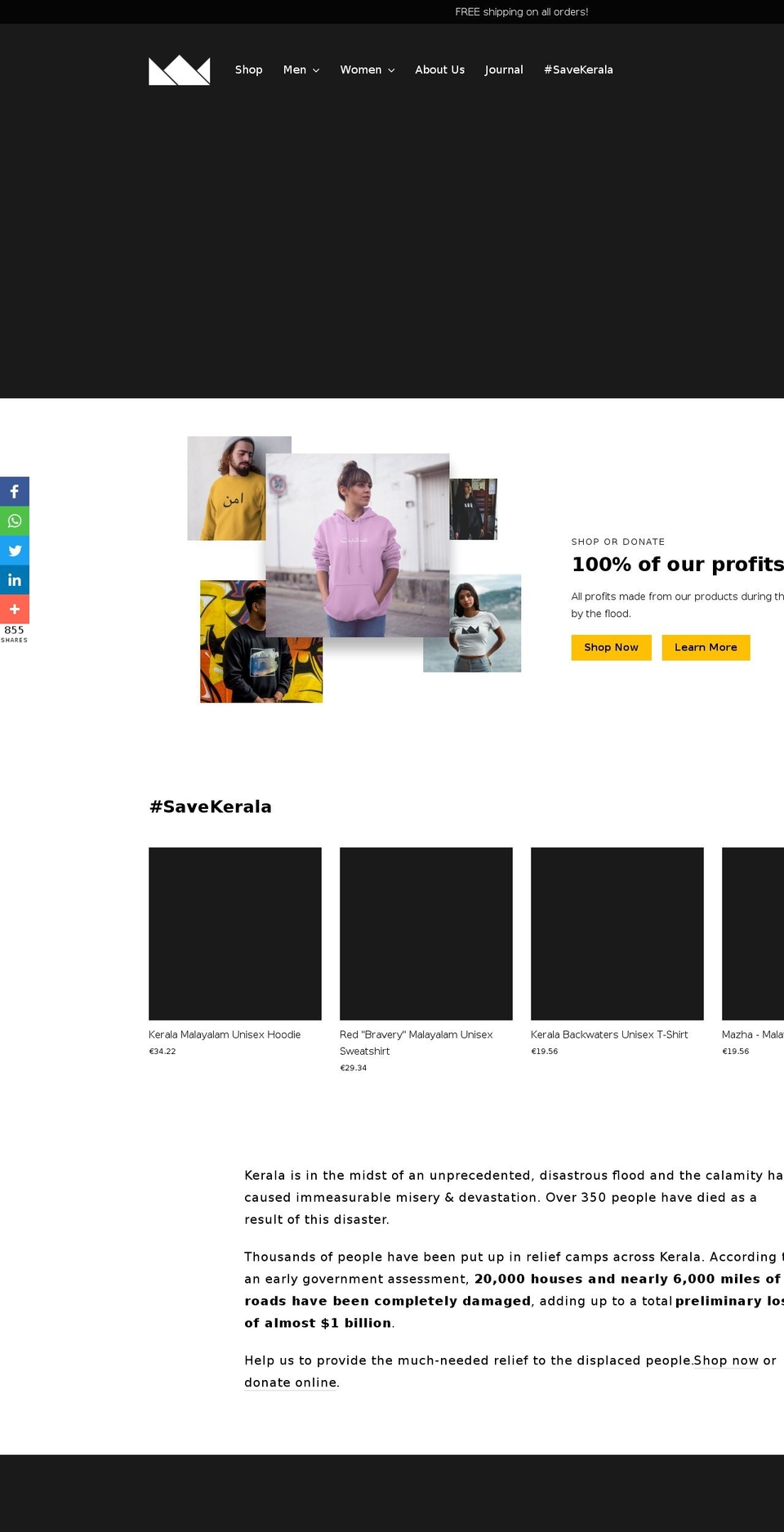The width and height of the screenshot is (784, 1532).
Task: Share via the WhatsApp icon
Action: (15, 521)
